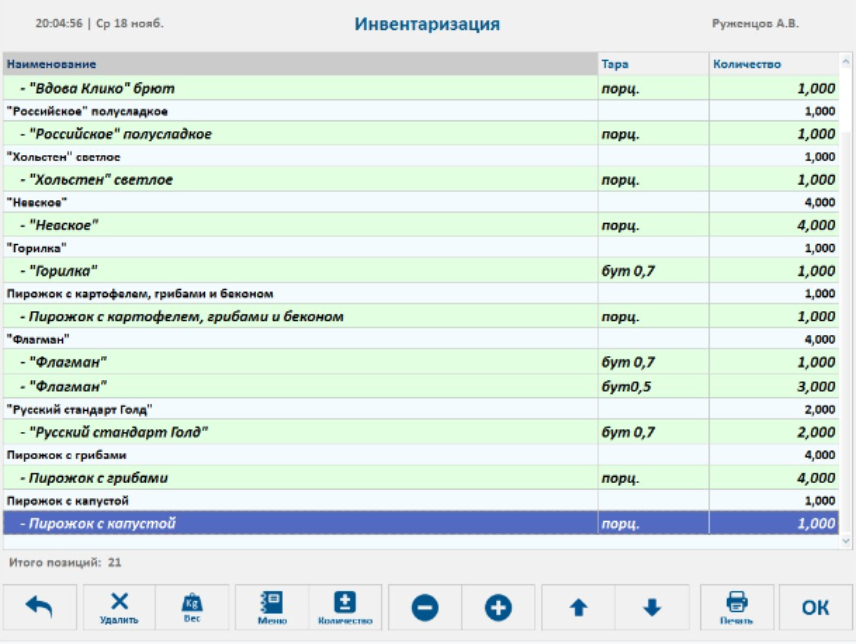Move selection down with the down arrow
This screenshot has width=856, height=644.
[652, 607]
